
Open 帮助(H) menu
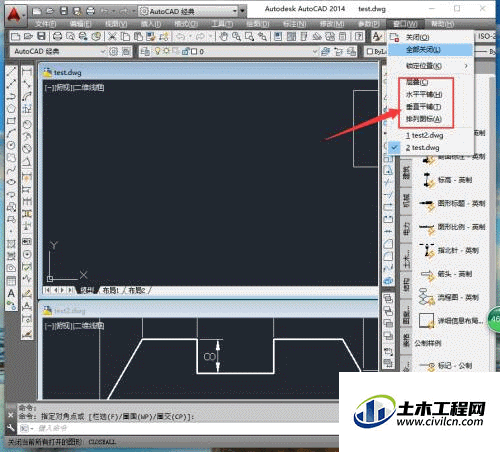(442, 24)
